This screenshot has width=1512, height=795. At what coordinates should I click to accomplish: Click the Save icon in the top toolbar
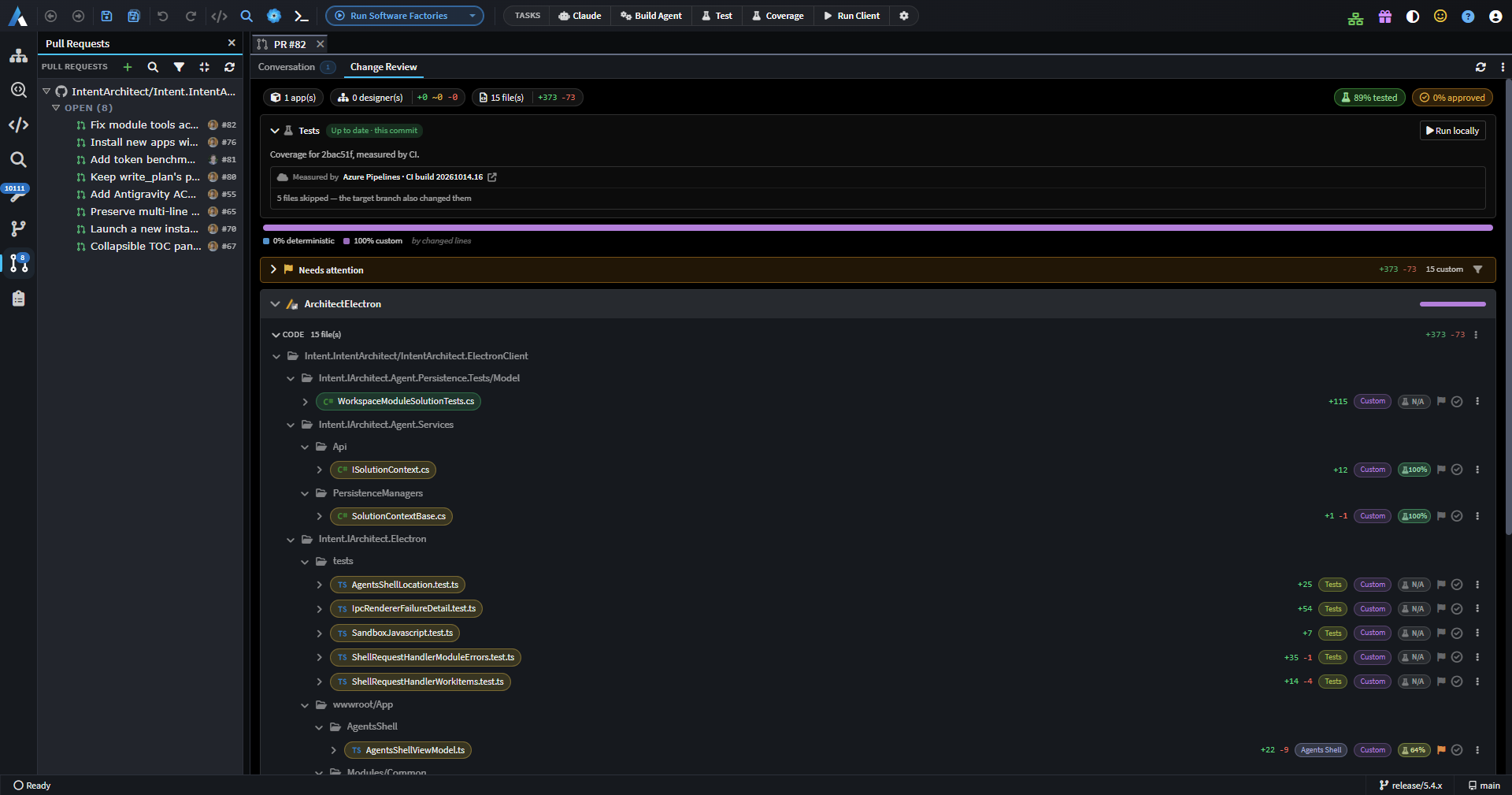pos(107,16)
